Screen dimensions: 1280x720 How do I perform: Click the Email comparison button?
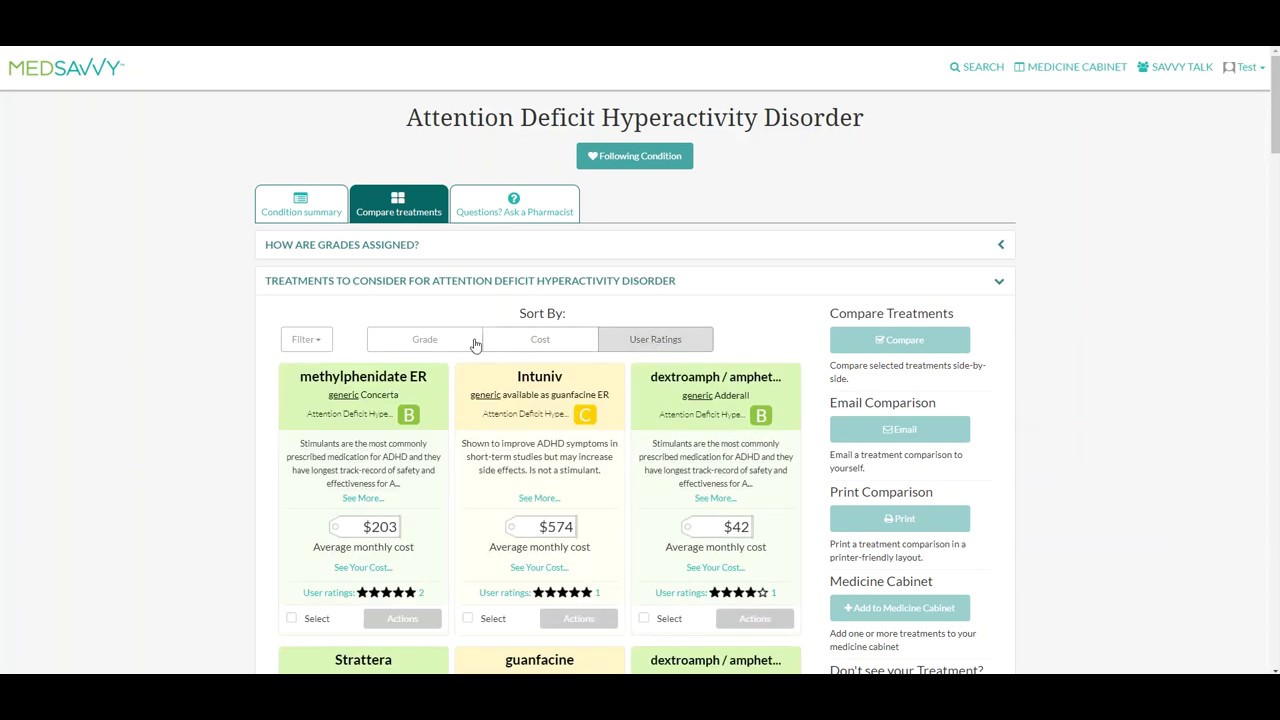899,429
